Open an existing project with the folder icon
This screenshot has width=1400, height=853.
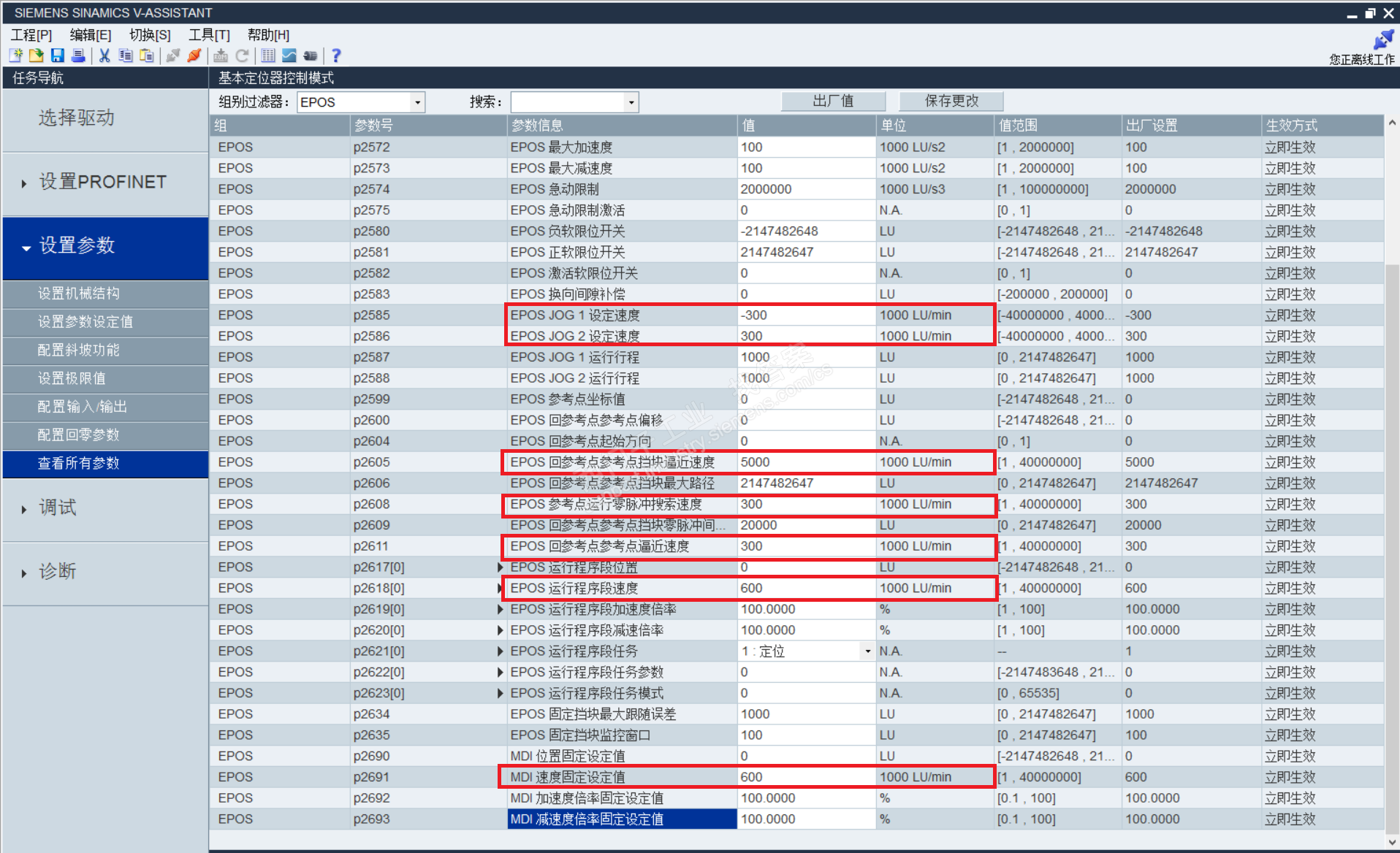(x=37, y=56)
